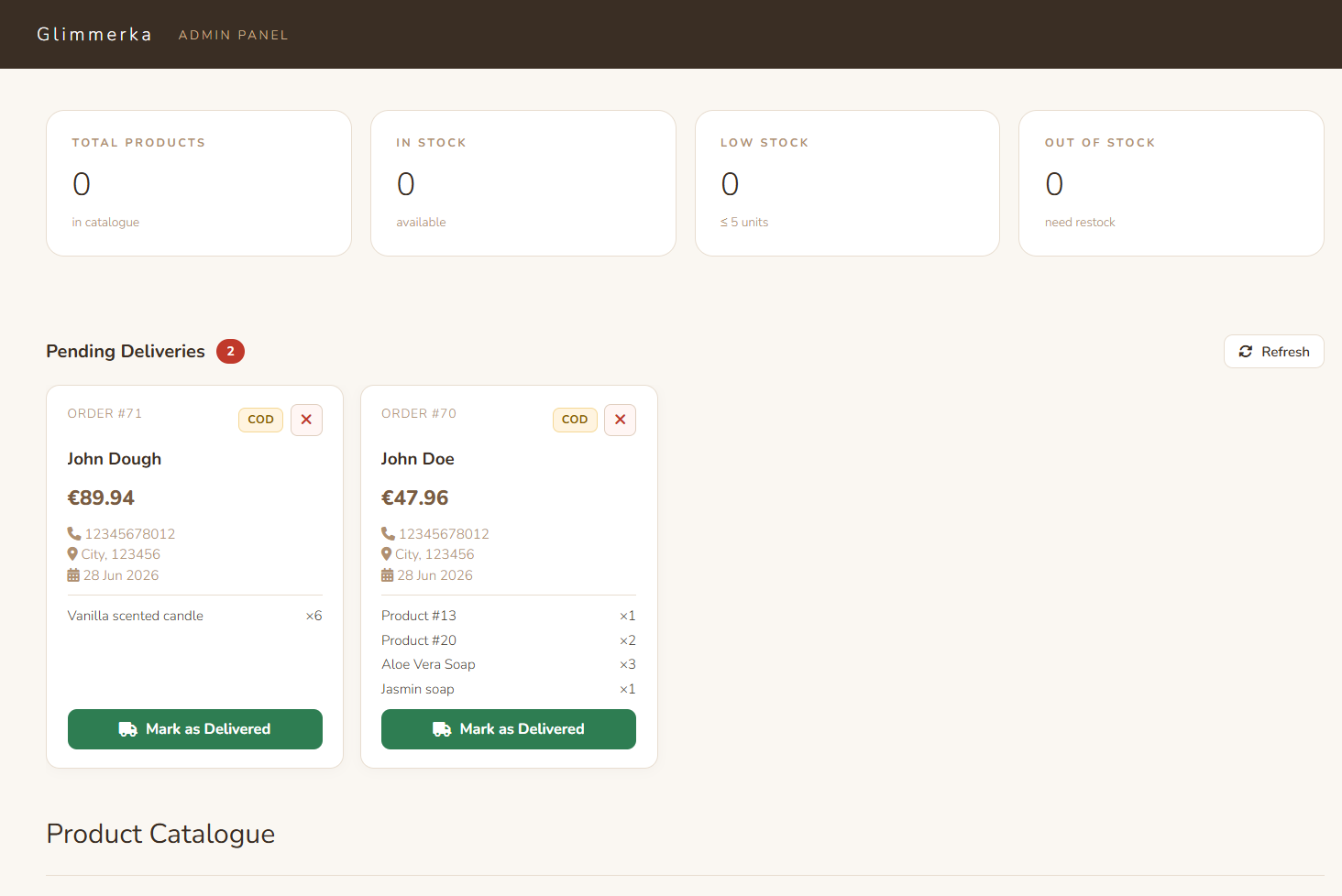Click 'Aloe Vera Soap' item row
This screenshot has height=896, width=1342.
(509, 664)
